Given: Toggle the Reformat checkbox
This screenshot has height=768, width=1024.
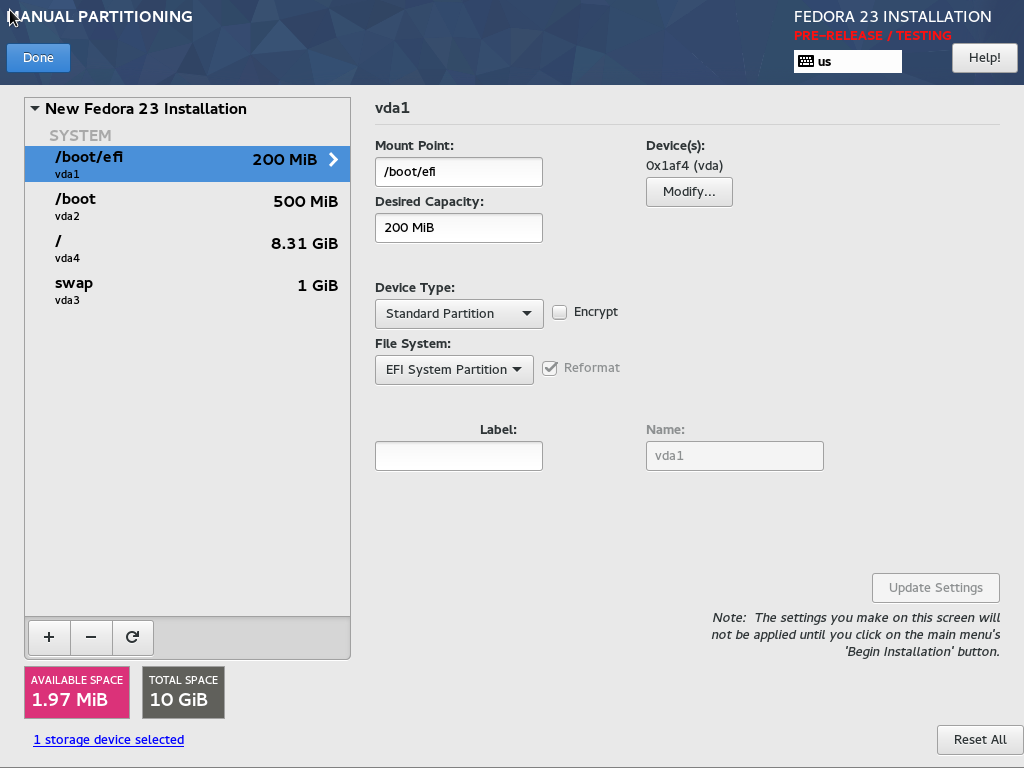Looking at the screenshot, I should pyautogui.click(x=551, y=368).
